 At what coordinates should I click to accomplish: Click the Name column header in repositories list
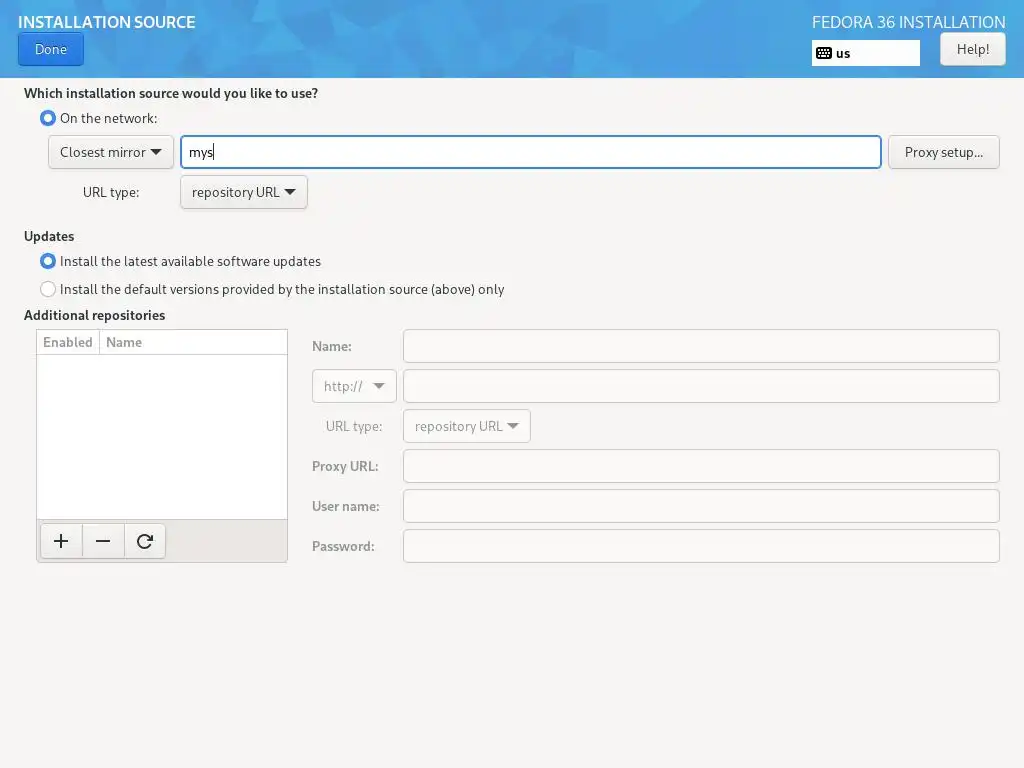pos(193,342)
